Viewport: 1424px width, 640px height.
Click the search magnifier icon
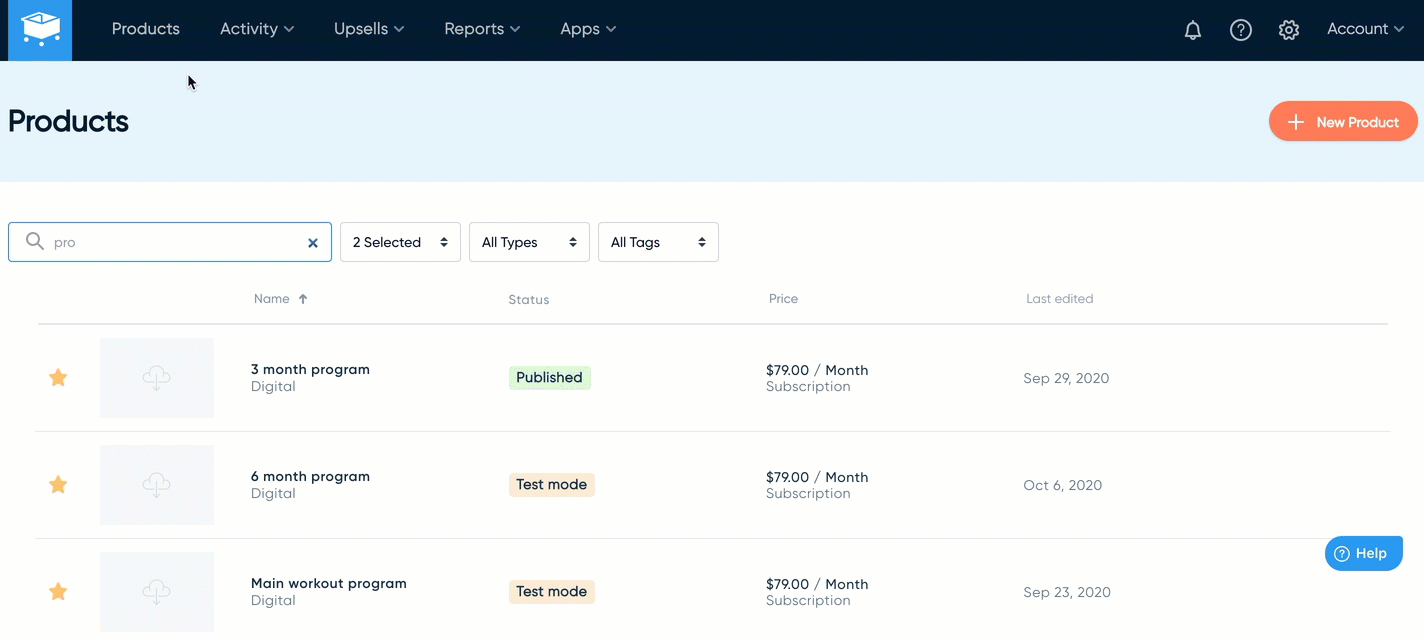35,241
